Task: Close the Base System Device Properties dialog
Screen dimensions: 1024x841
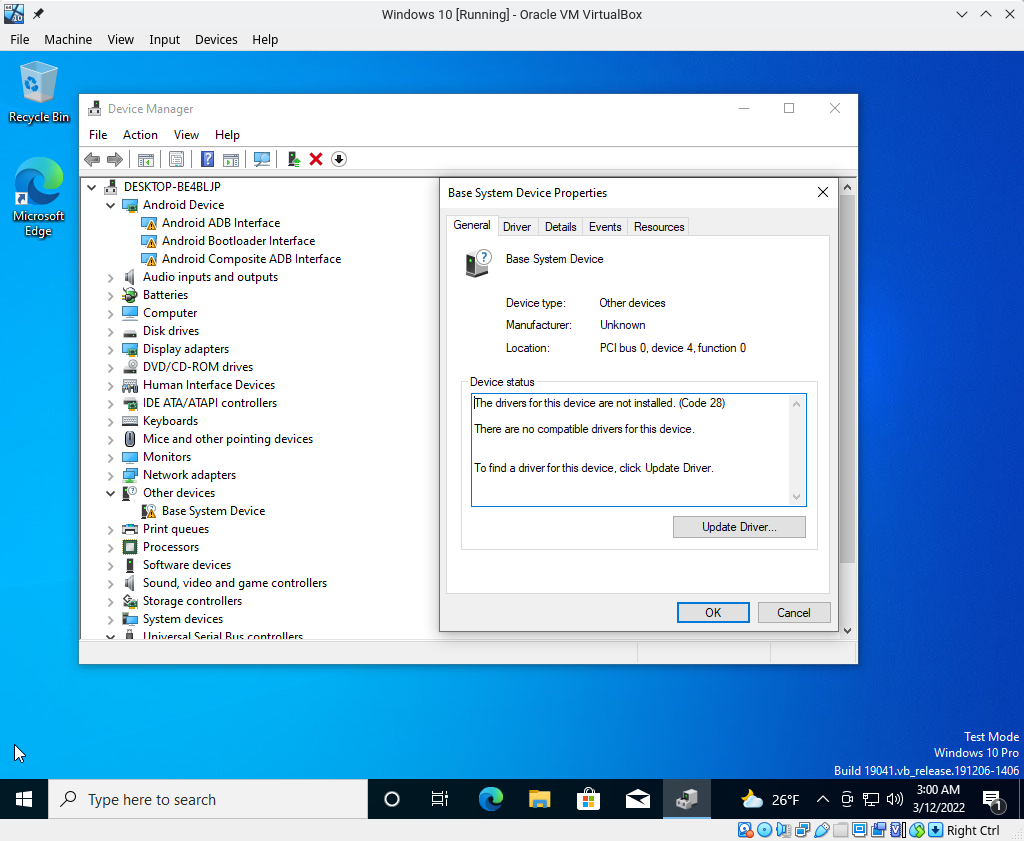Action: click(823, 192)
